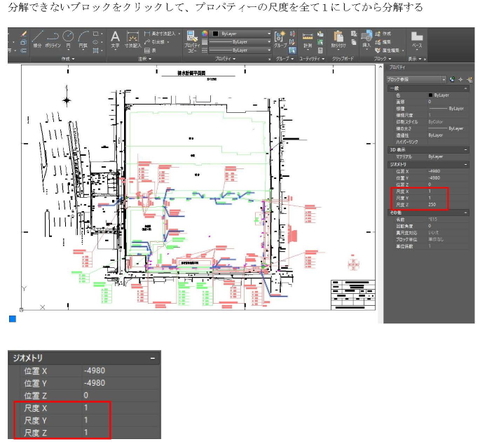Open the block reference type dropdown in Properties

416,79
